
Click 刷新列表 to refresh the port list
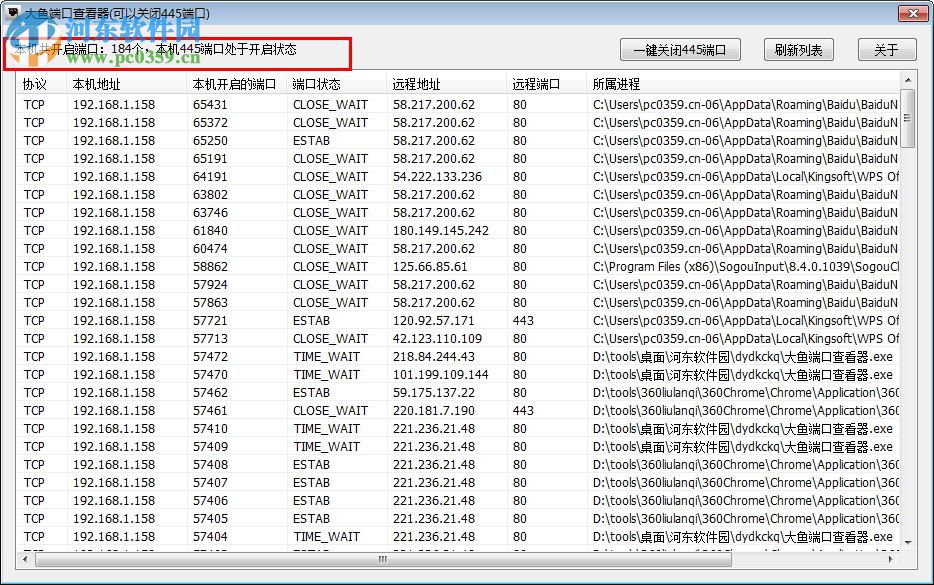pos(798,49)
